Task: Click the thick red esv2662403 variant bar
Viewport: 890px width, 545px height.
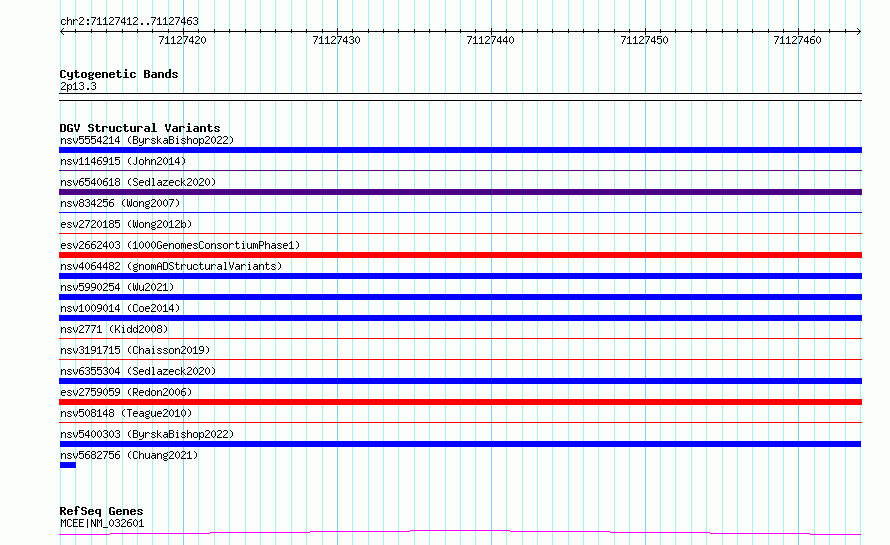Action: coord(460,255)
